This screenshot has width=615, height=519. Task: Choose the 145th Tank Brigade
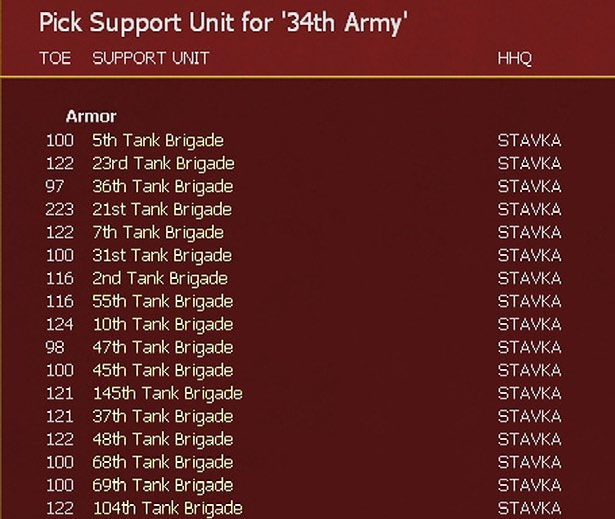click(x=167, y=393)
